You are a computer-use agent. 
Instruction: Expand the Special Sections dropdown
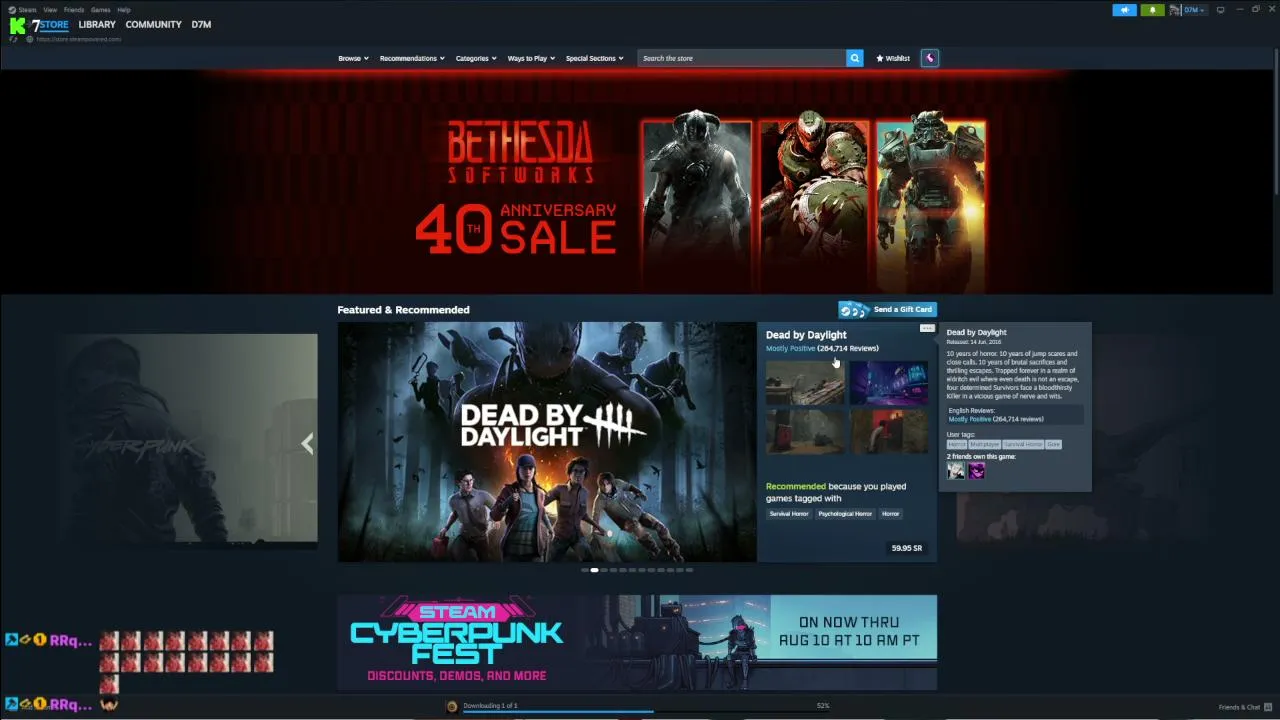click(594, 58)
